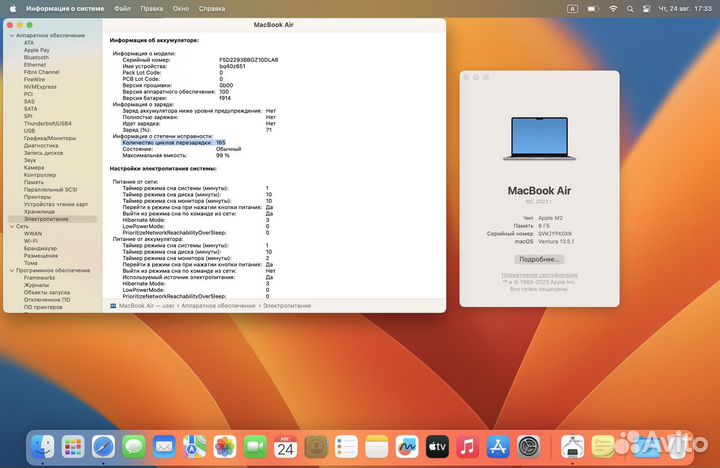Select Хранилище in the sidebar

coord(39,212)
